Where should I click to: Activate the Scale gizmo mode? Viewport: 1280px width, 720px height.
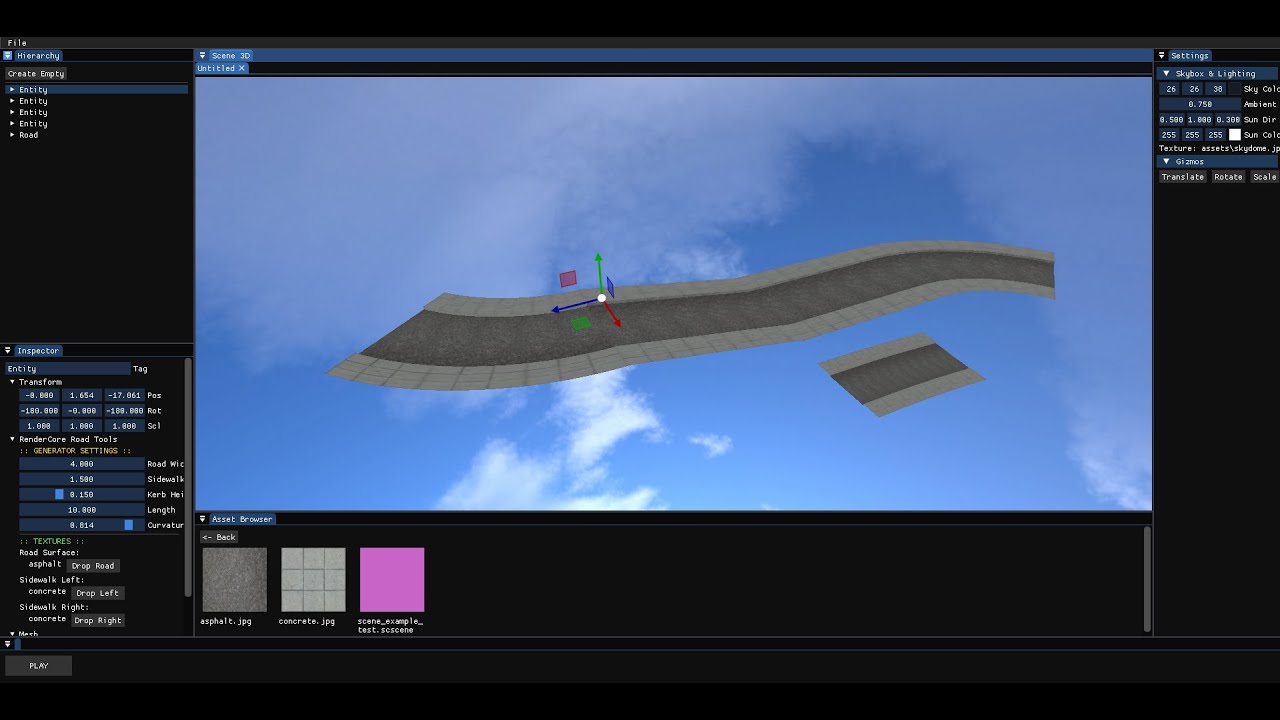(1264, 177)
